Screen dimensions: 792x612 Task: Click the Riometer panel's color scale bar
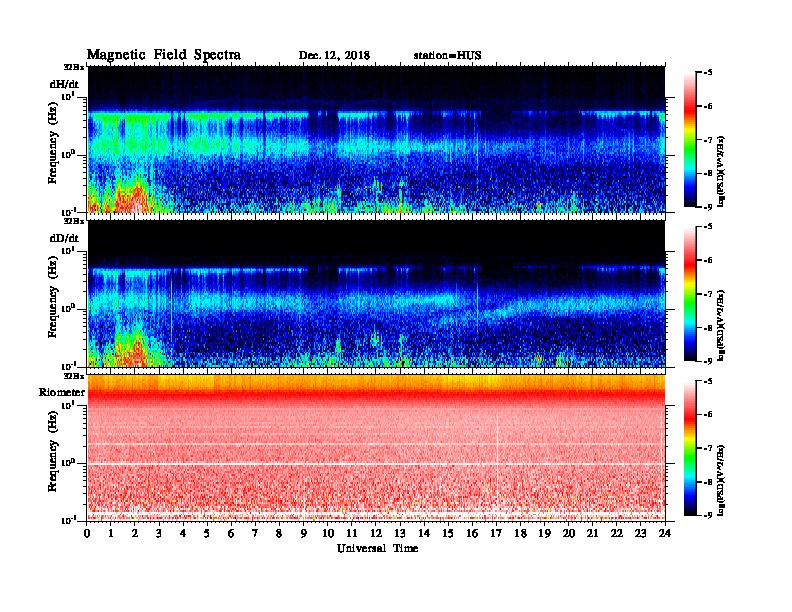click(690, 448)
